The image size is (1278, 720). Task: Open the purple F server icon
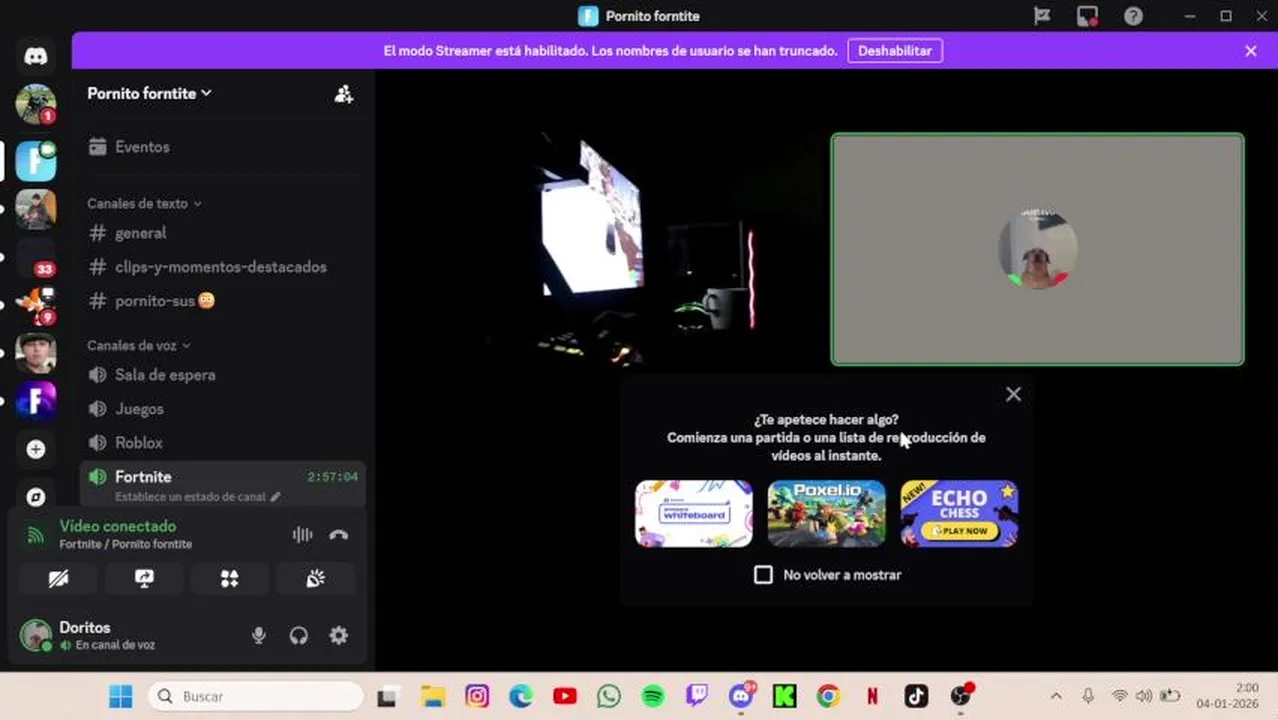coord(36,401)
